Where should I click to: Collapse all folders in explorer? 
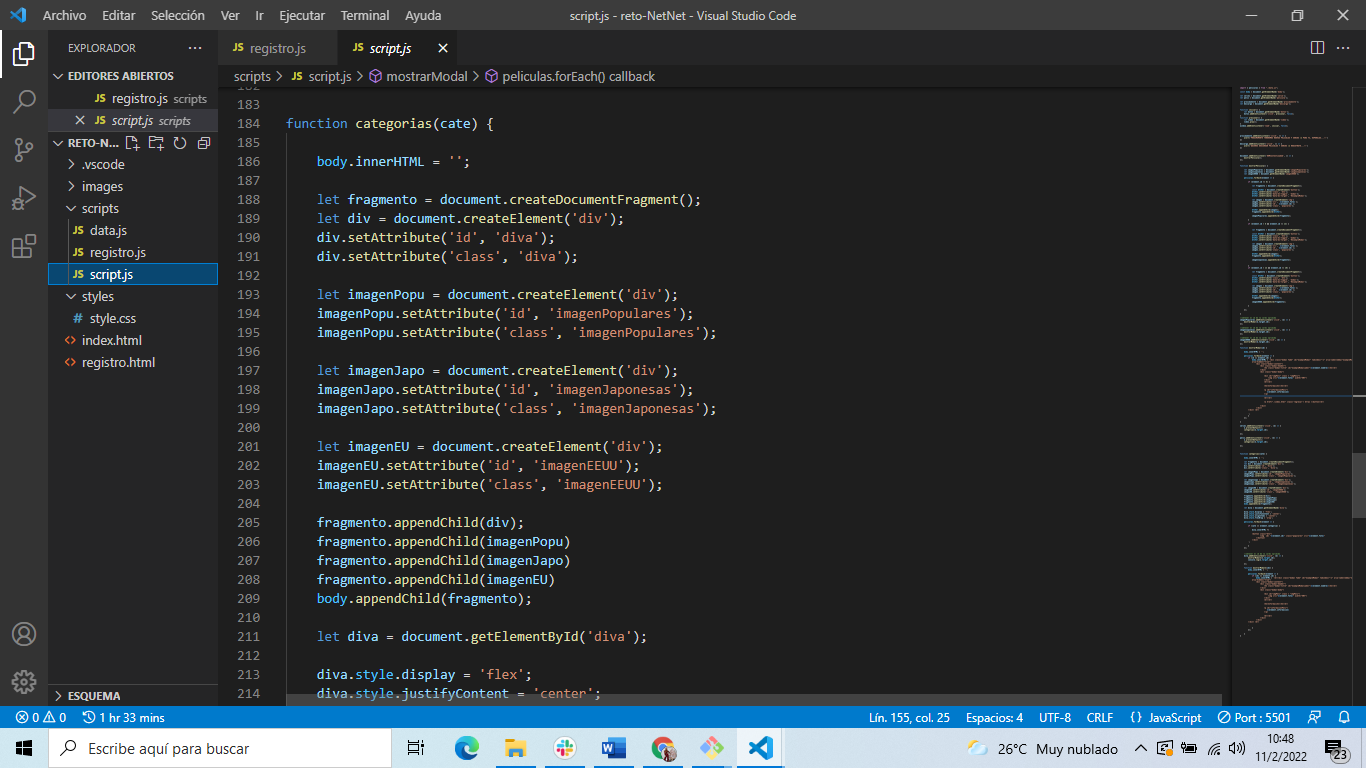[204, 143]
